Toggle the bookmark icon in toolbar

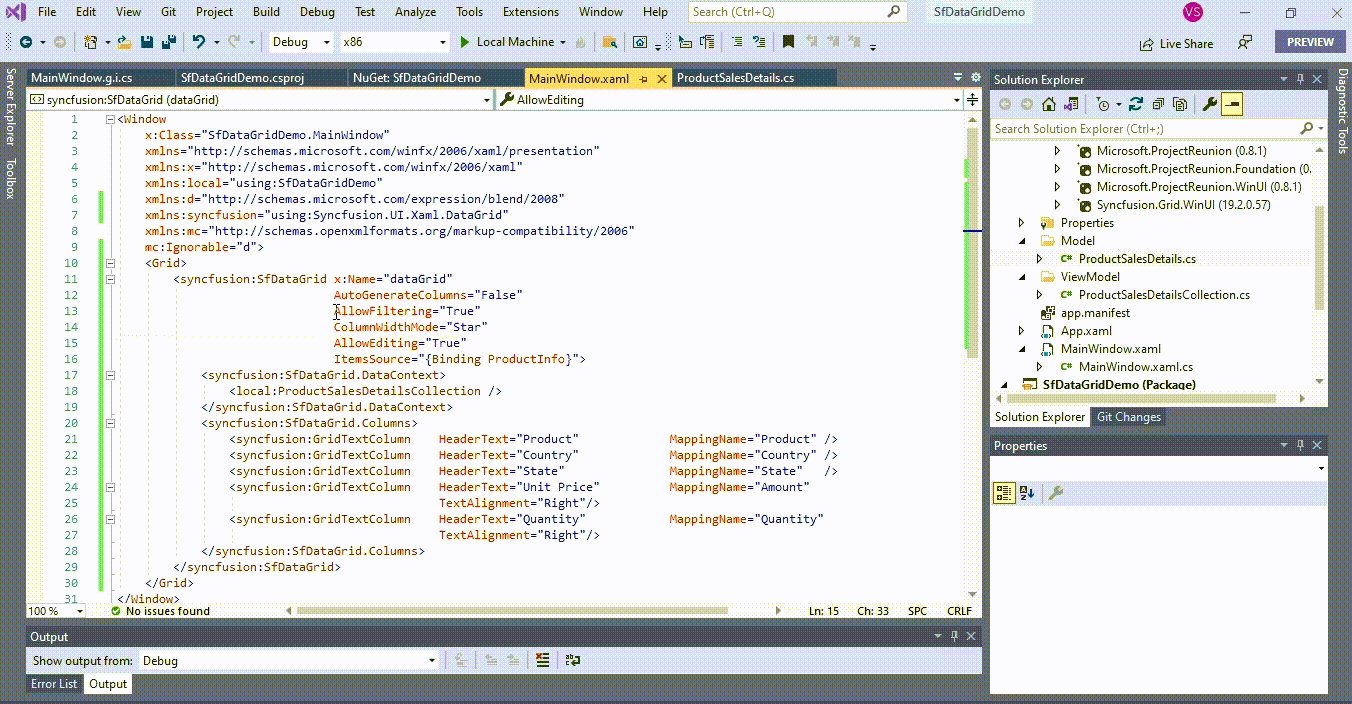coord(788,42)
